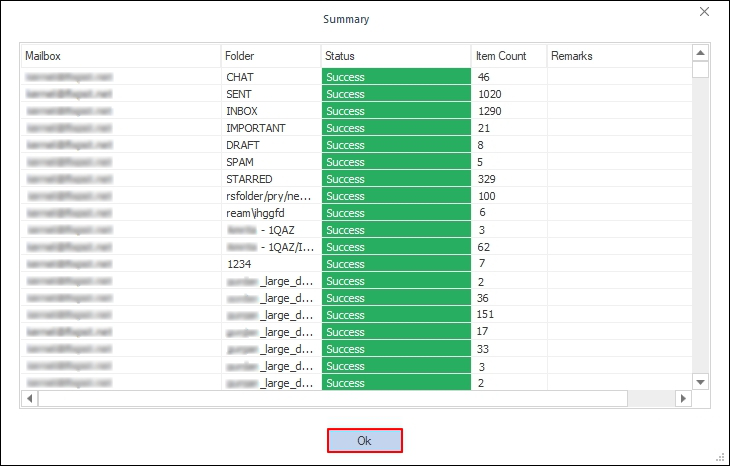Screen dimensions: 730x466
Task: Click Success status in the SPAM row
Action: [x=396, y=162]
